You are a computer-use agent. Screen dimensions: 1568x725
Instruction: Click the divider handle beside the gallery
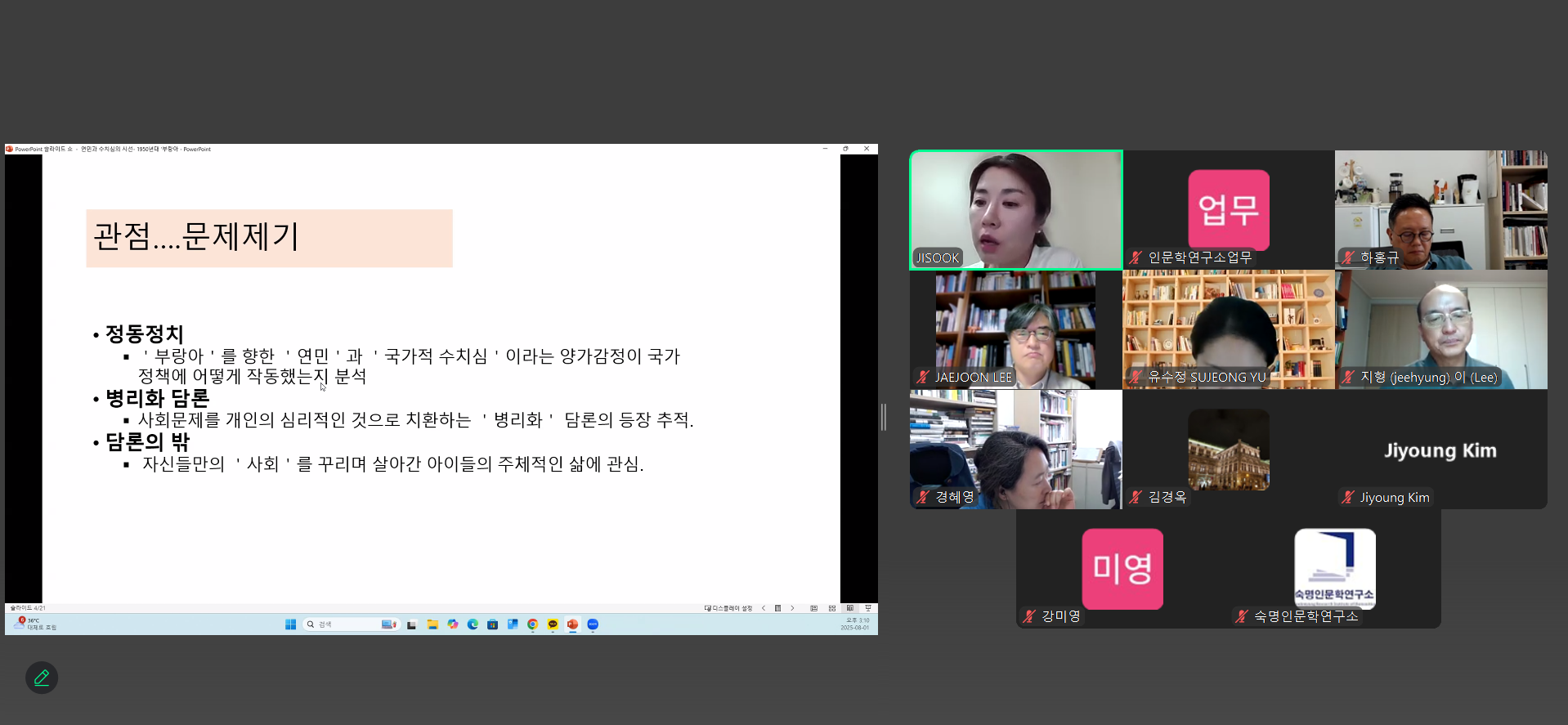pos(884,417)
